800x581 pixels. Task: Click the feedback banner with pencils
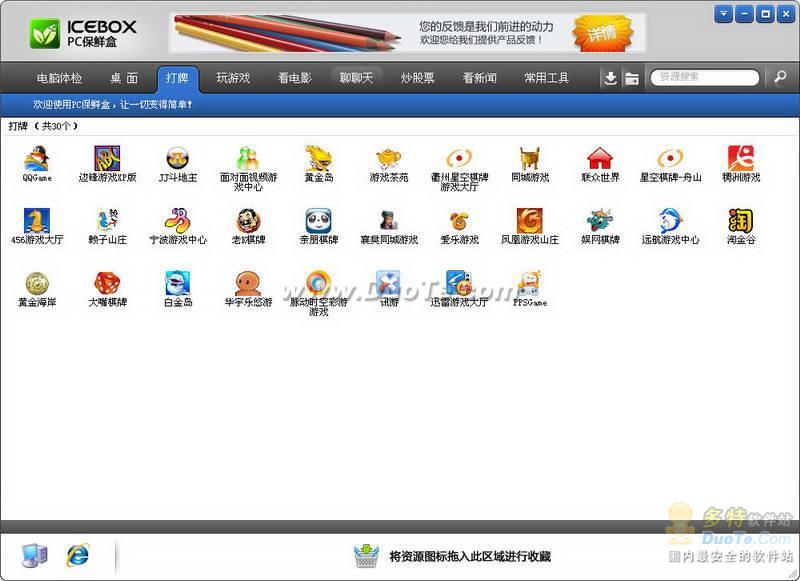coord(408,33)
